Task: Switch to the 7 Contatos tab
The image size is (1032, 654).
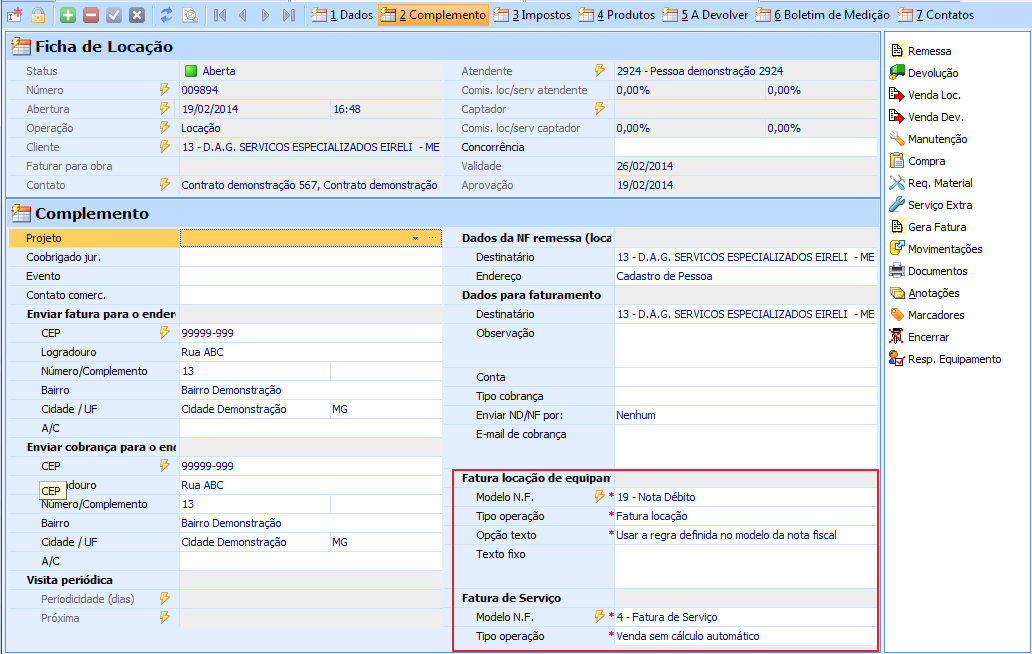Action: tap(936, 14)
